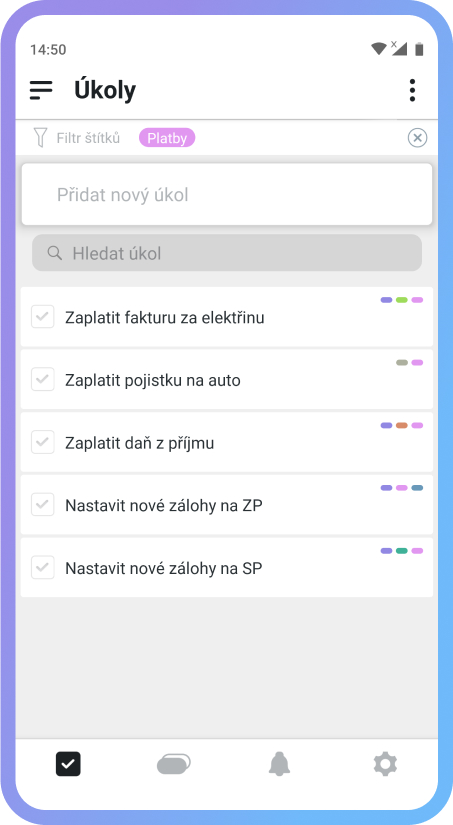Open settings with the gear icon
The height and width of the screenshot is (825, 453).
click(385, 764)
